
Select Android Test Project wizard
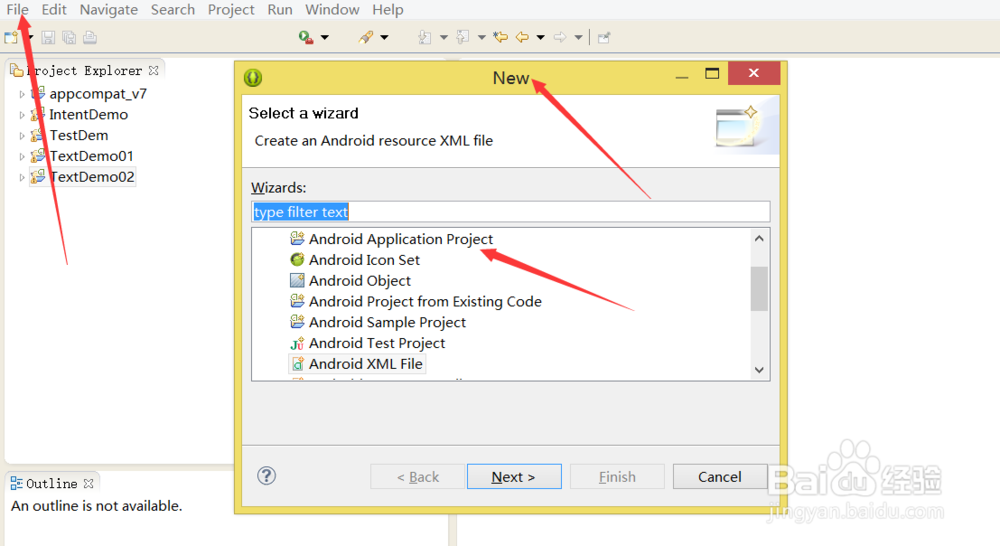[377, 343]
